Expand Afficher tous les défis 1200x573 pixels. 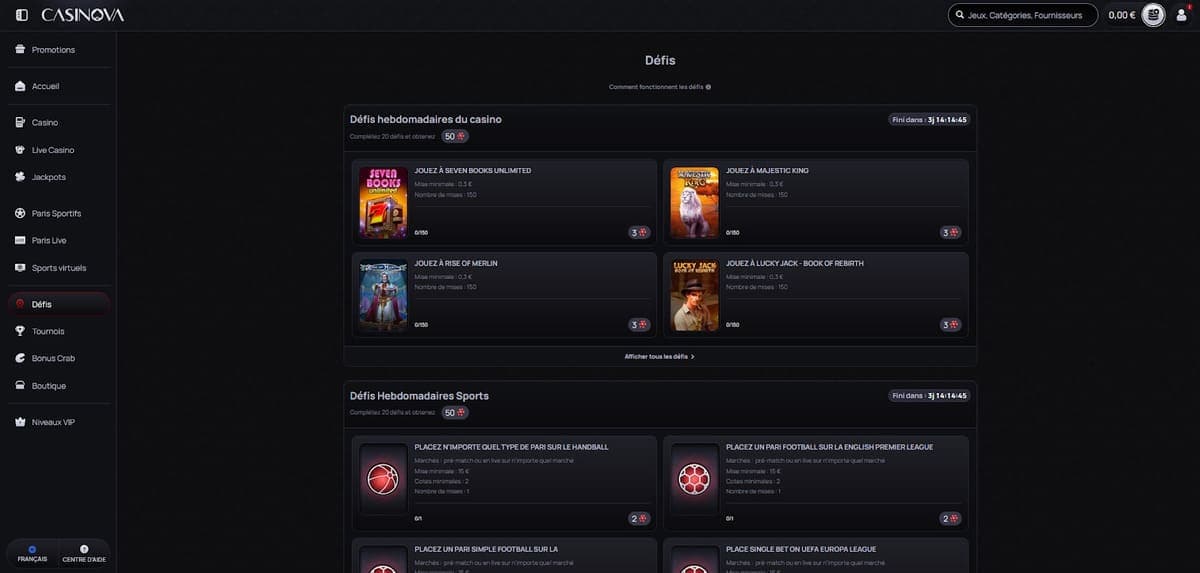pyautogui.click(x=659, y=356)
